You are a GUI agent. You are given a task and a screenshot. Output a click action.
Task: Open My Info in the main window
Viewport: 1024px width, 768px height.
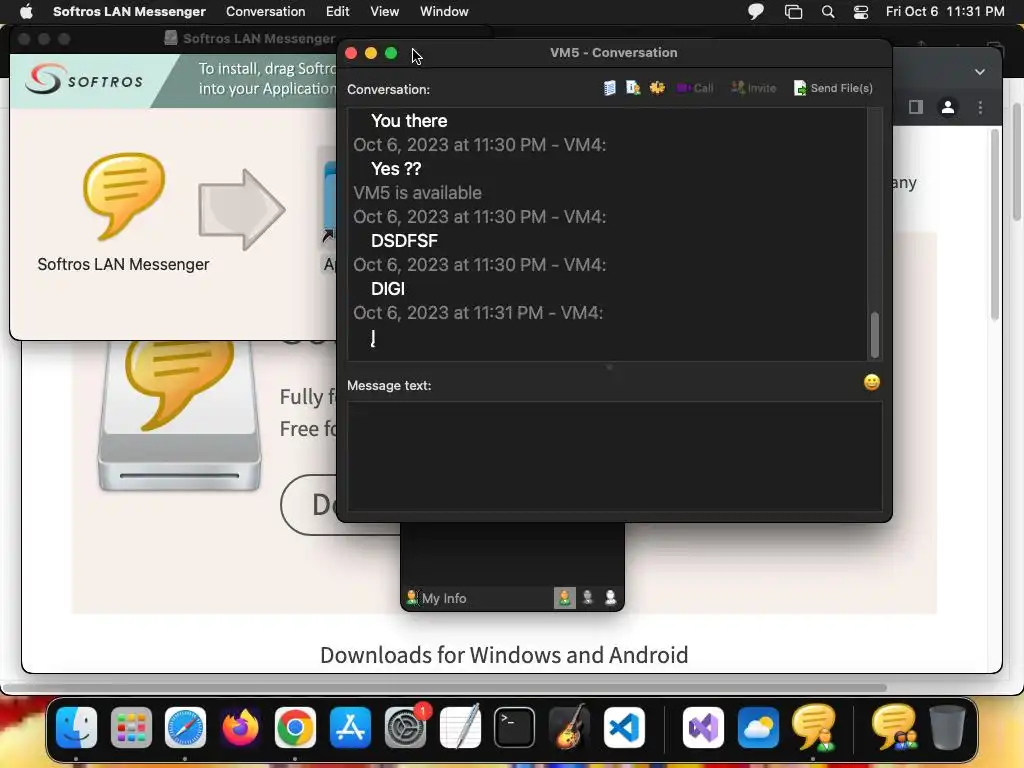(x=436, y=598)
